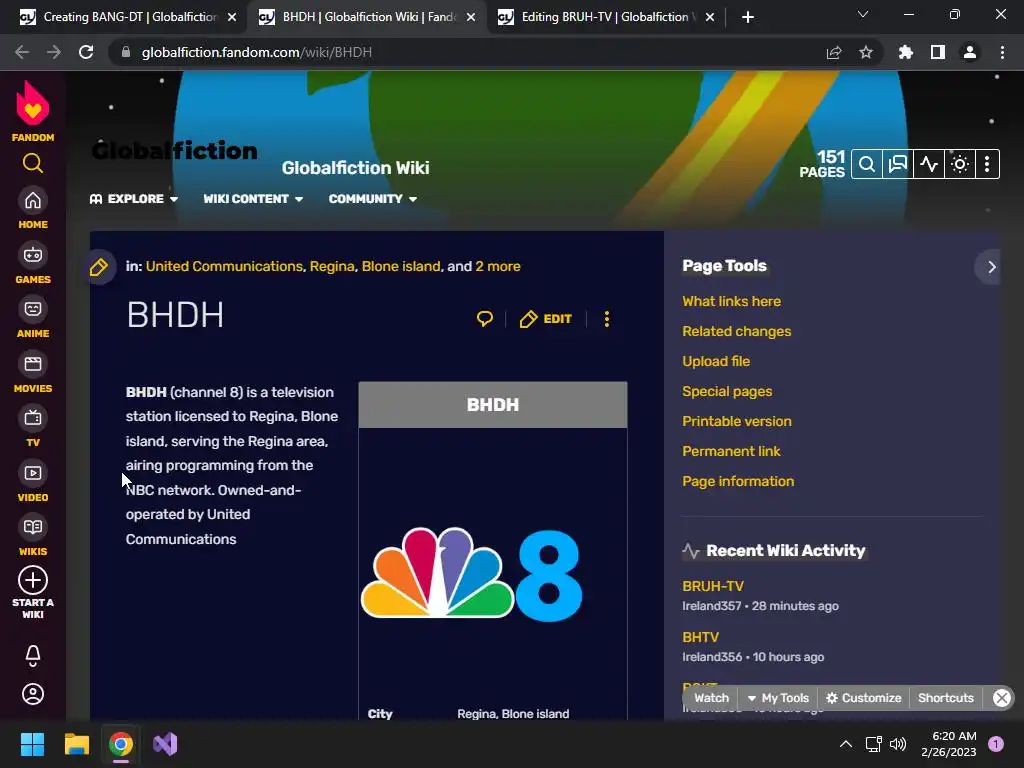Toggle light/dark theme sun icon
The image size is (1024, 768).
point(959,164)
